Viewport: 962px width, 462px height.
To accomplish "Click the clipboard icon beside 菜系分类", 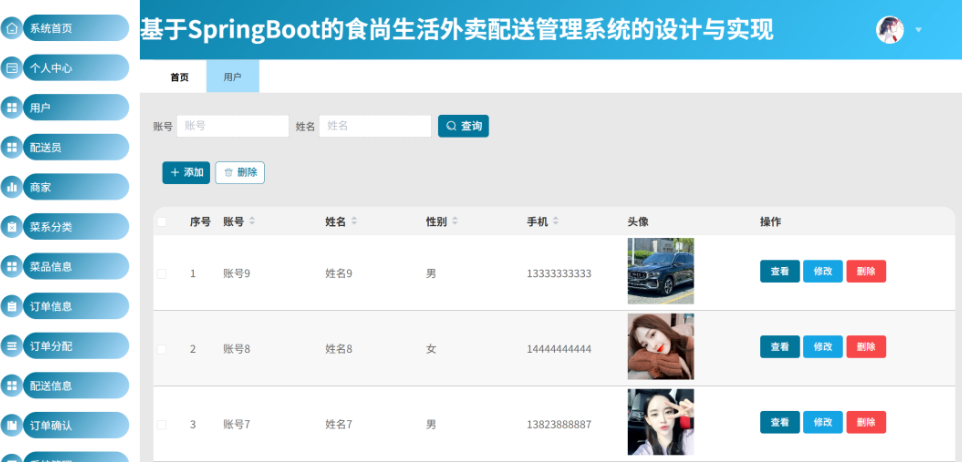I will coord(11,227).
